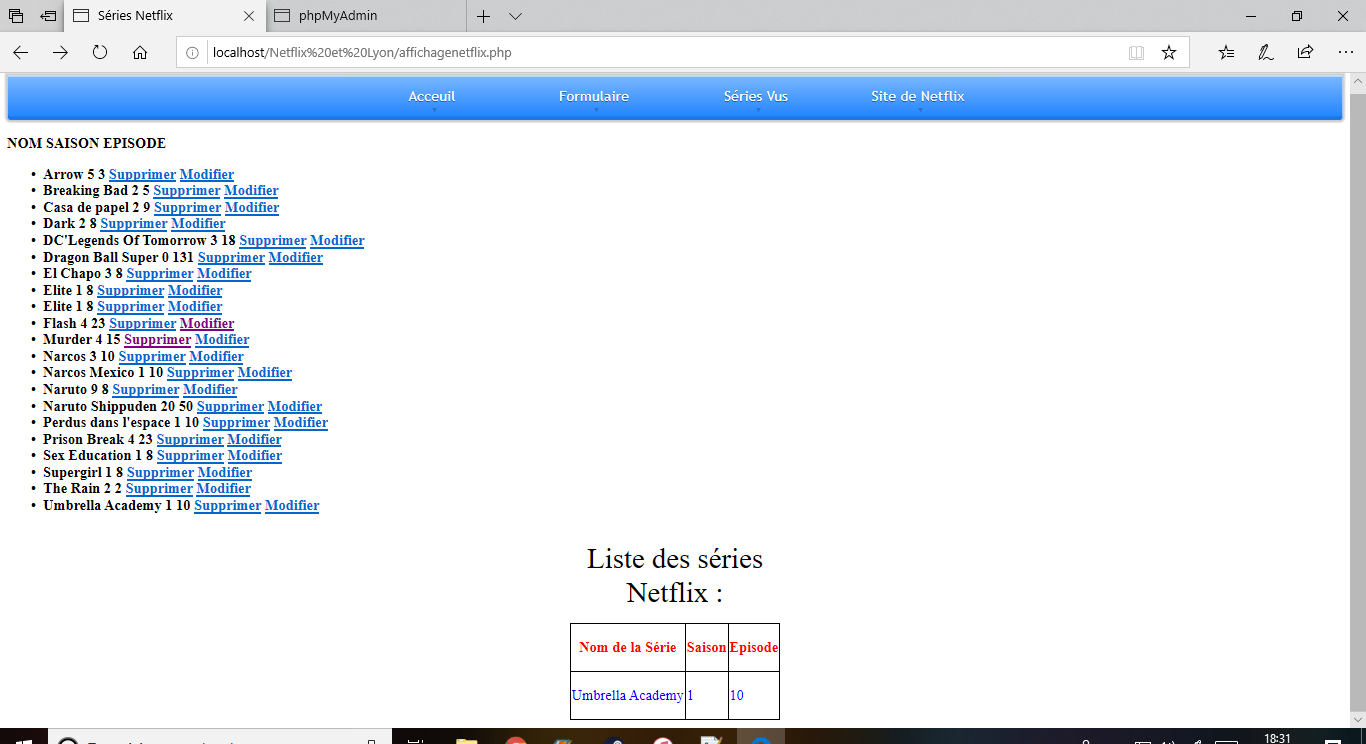Edit Murder via Modifier link
Viewport: 1366px width, 744px height.
[x=222, y=340]
